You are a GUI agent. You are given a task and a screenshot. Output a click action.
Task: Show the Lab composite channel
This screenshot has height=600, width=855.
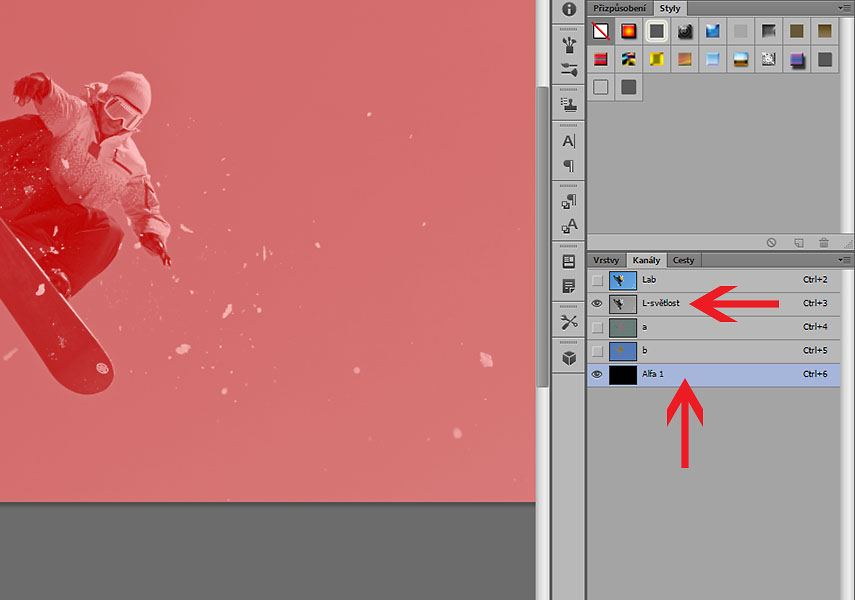(598, 280)
